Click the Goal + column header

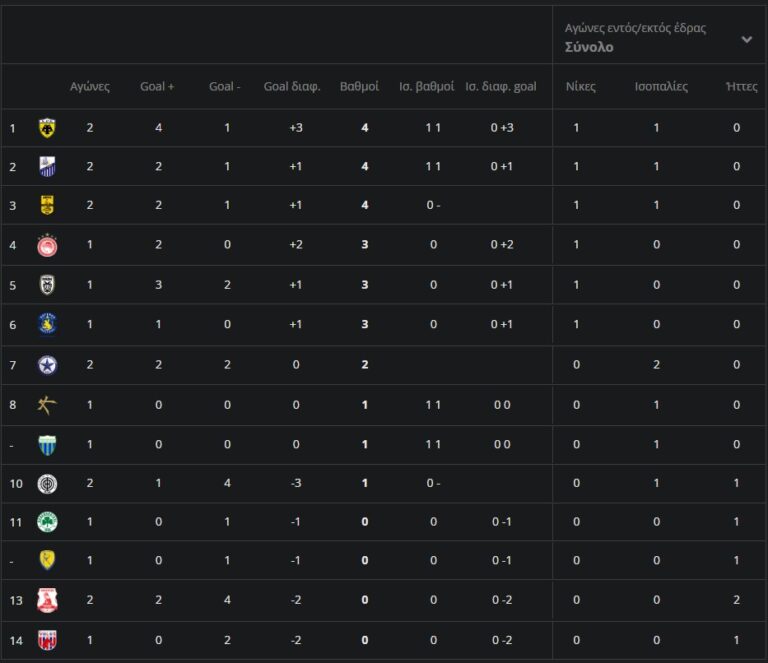(157, 87)
